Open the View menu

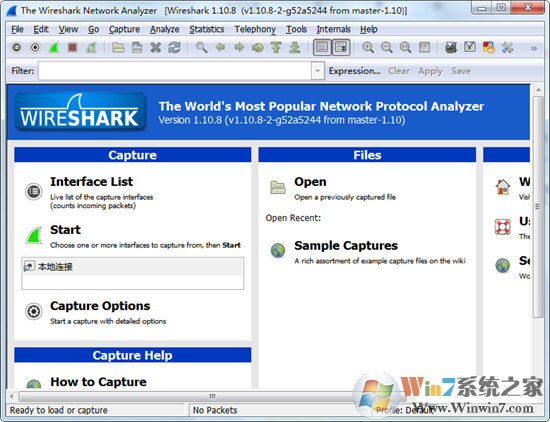coord(68,29)
